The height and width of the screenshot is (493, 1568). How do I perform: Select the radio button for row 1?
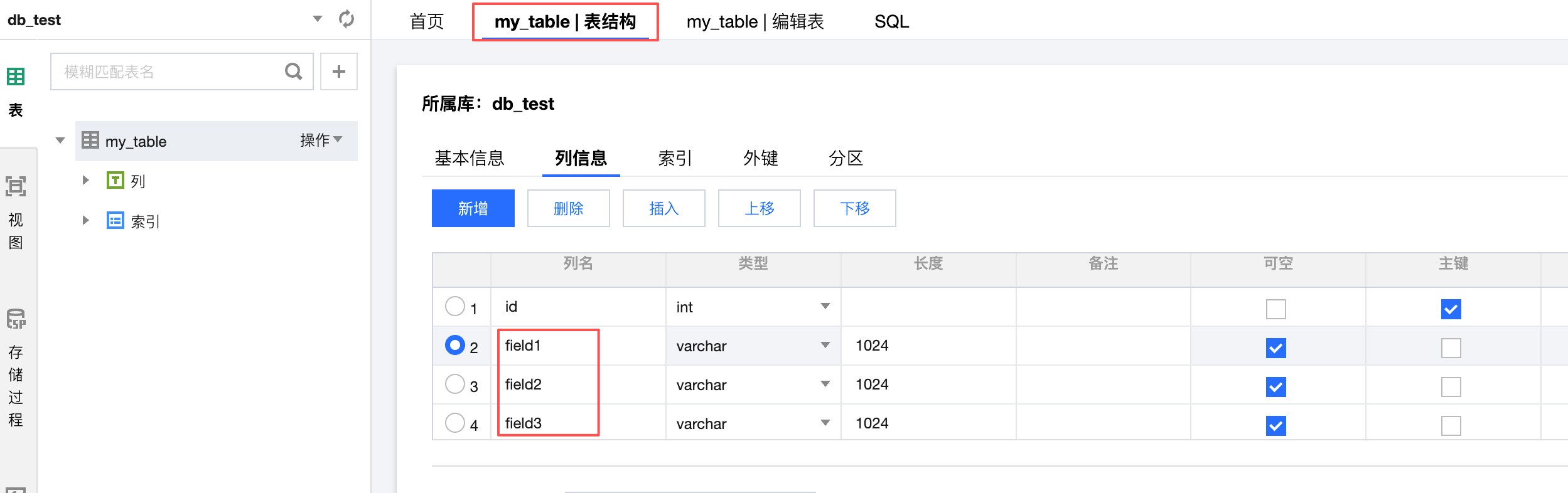(455, 306)
